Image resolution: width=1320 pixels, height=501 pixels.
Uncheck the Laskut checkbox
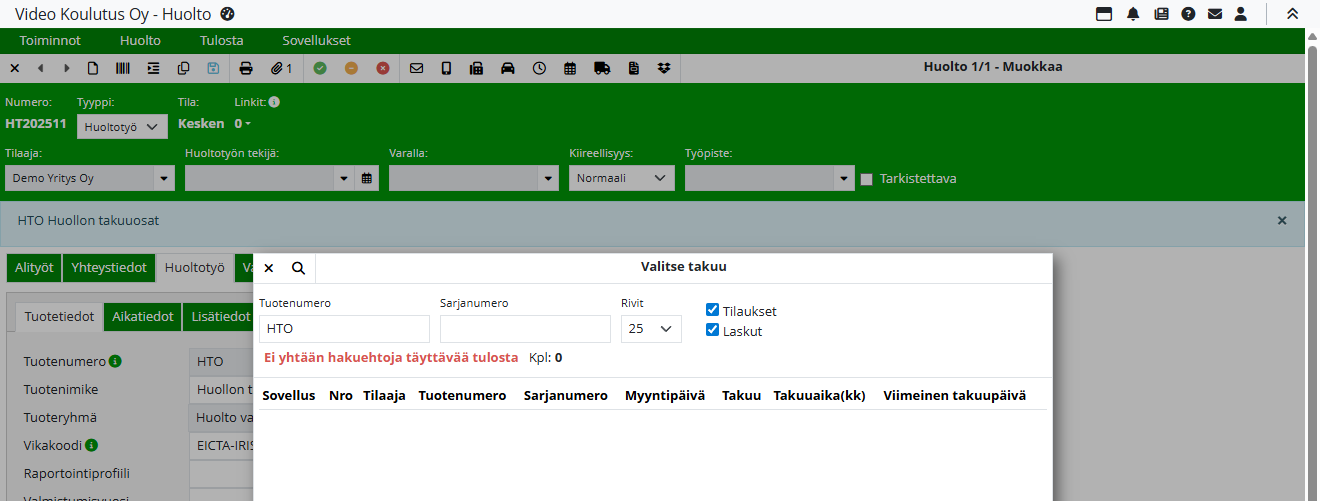point(713,330)
